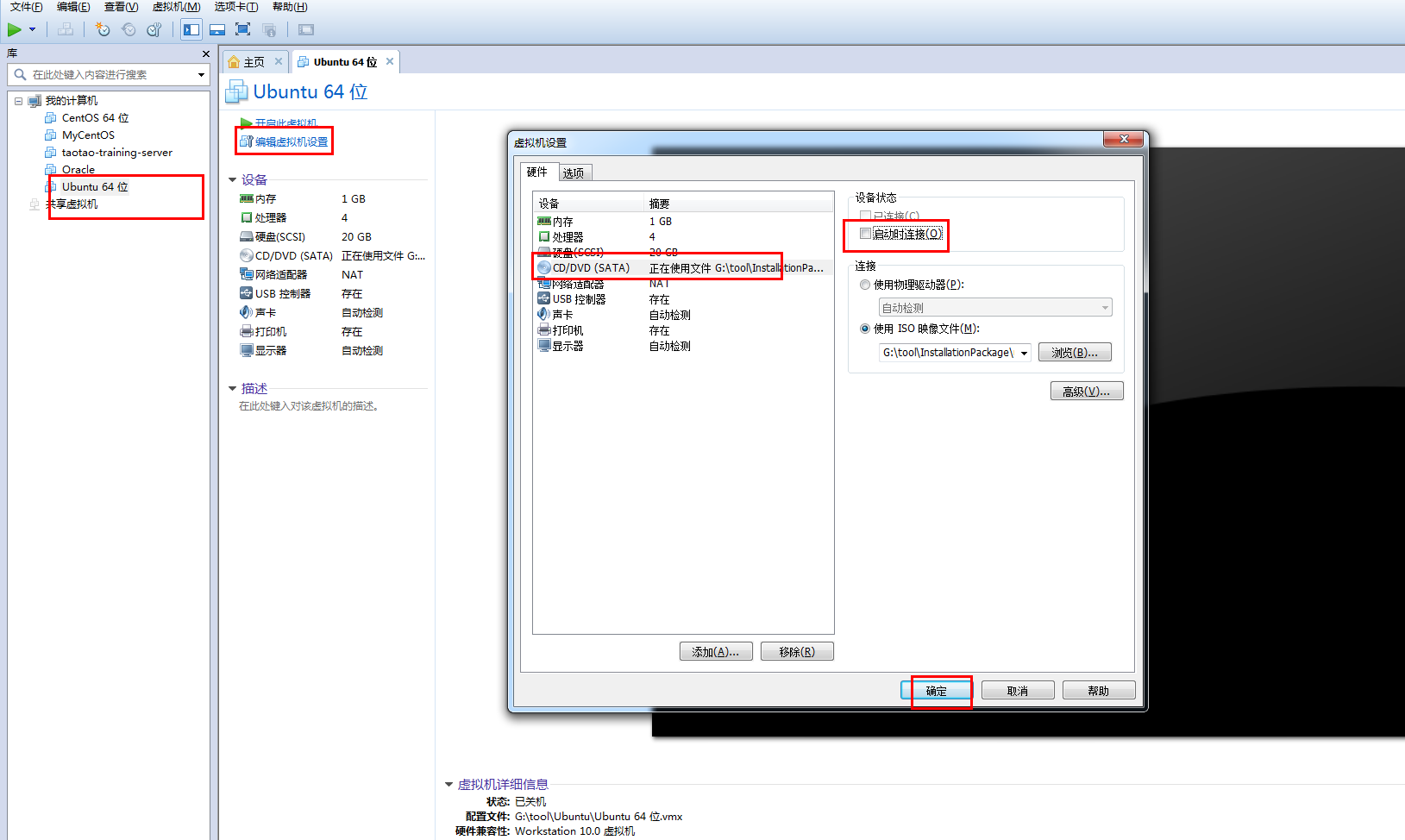Screen dimensions: 1405x840
Task: Click 确定 button in dialog
Action: pyautogui.click(x=937, y=691)
